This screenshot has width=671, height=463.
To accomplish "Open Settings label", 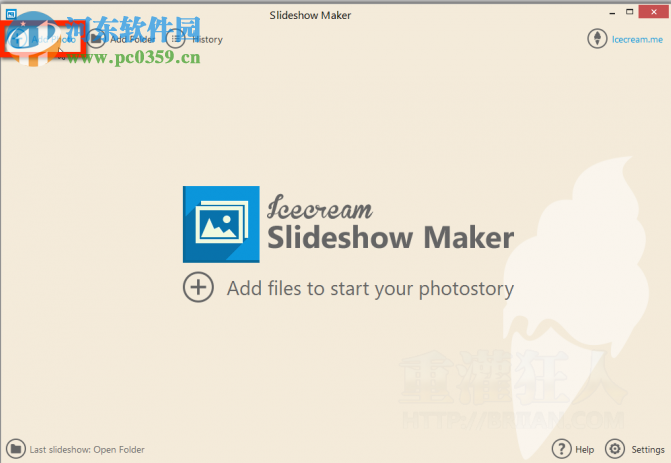I will click(x=648, y=449).
